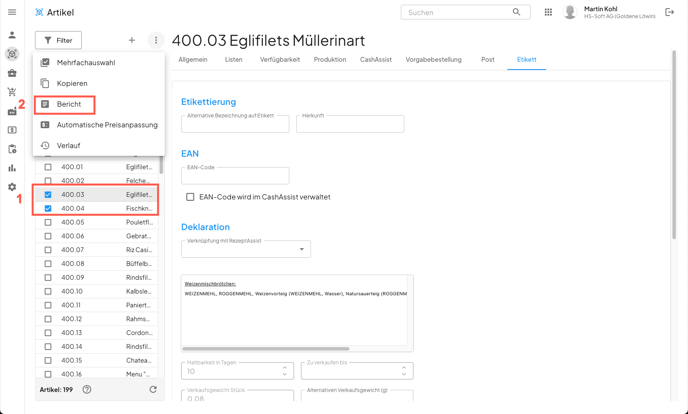Select the Etikett tab
This screenshot has width=688, height=414.
tap(527, 60)
